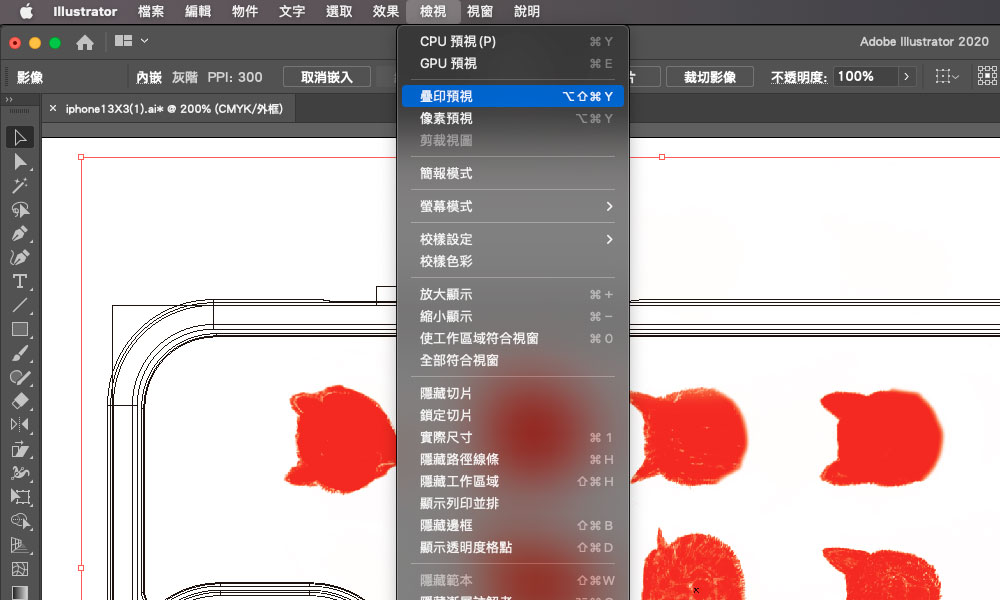Viewport: 1000px width, 600px height.
Task: Select the Rectangle tool
Action: click(x=20, y=329)
